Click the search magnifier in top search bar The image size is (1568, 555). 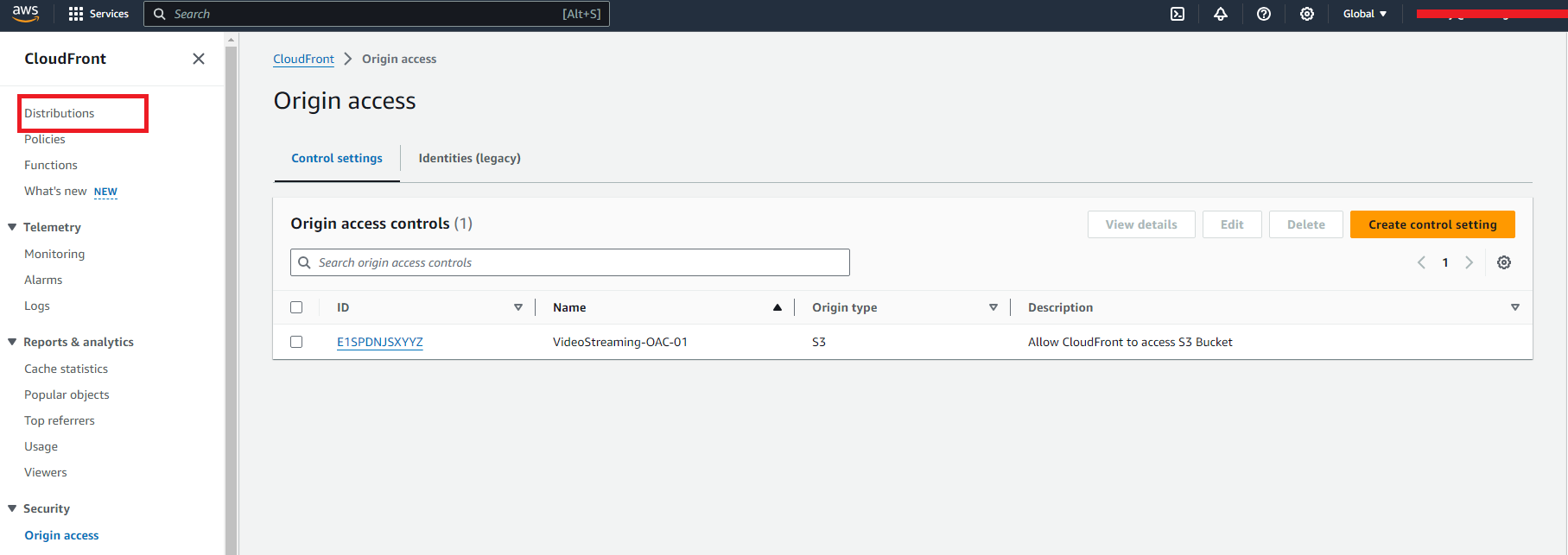(160, 14)
